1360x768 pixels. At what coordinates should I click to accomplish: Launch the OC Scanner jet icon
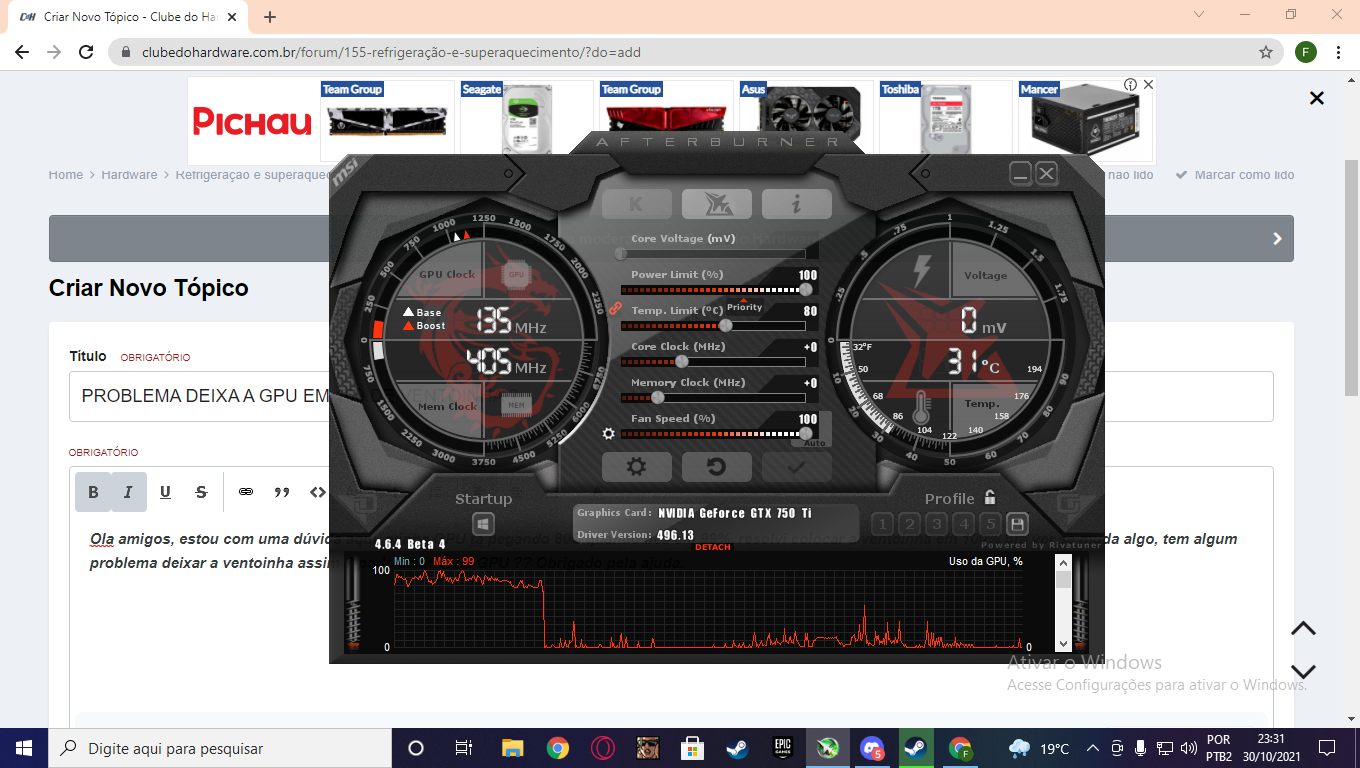point(717,204)
